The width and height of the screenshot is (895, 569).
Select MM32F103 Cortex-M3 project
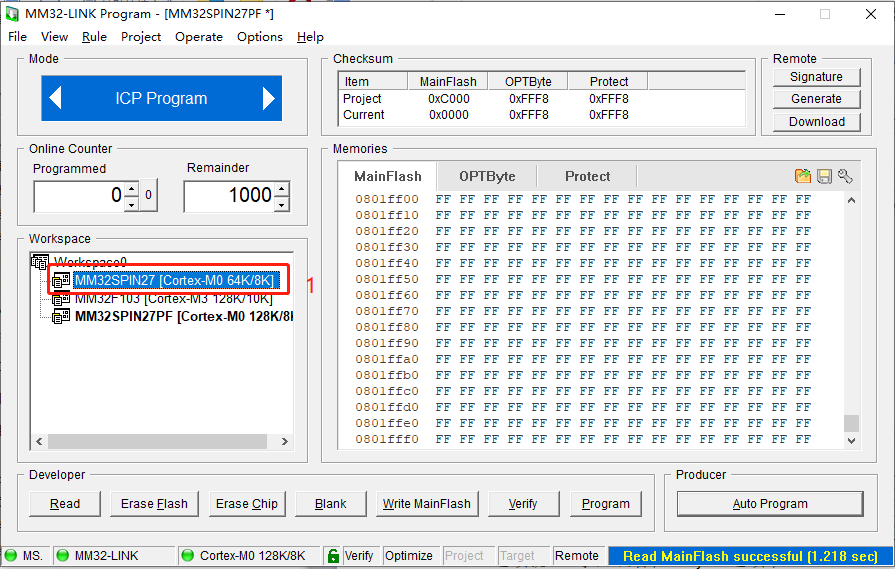[174, 298]
